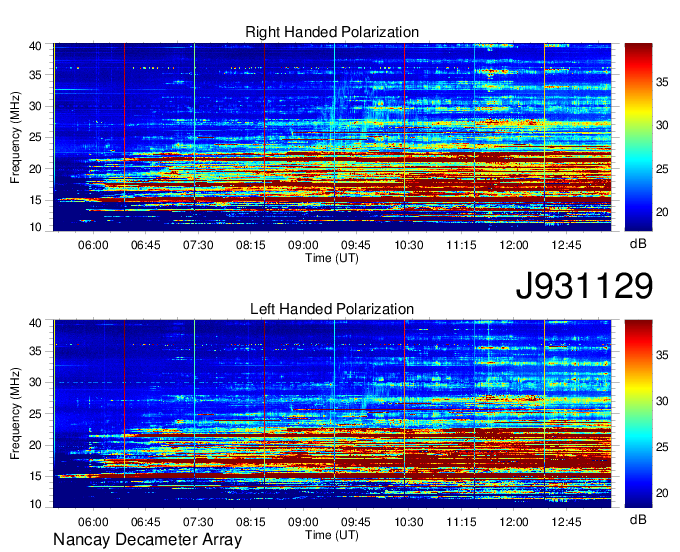
Task: Click 06:00 time tick on Left Handed plot
Action: [93, 522]
